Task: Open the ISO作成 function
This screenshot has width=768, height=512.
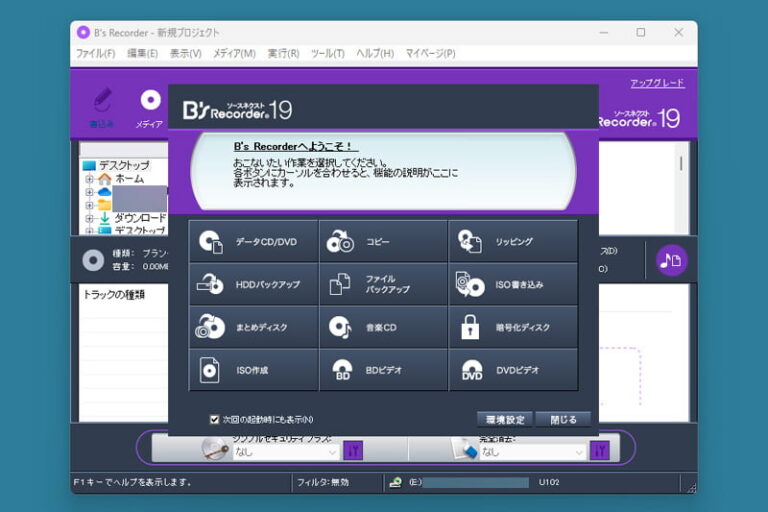Action: 253,370
